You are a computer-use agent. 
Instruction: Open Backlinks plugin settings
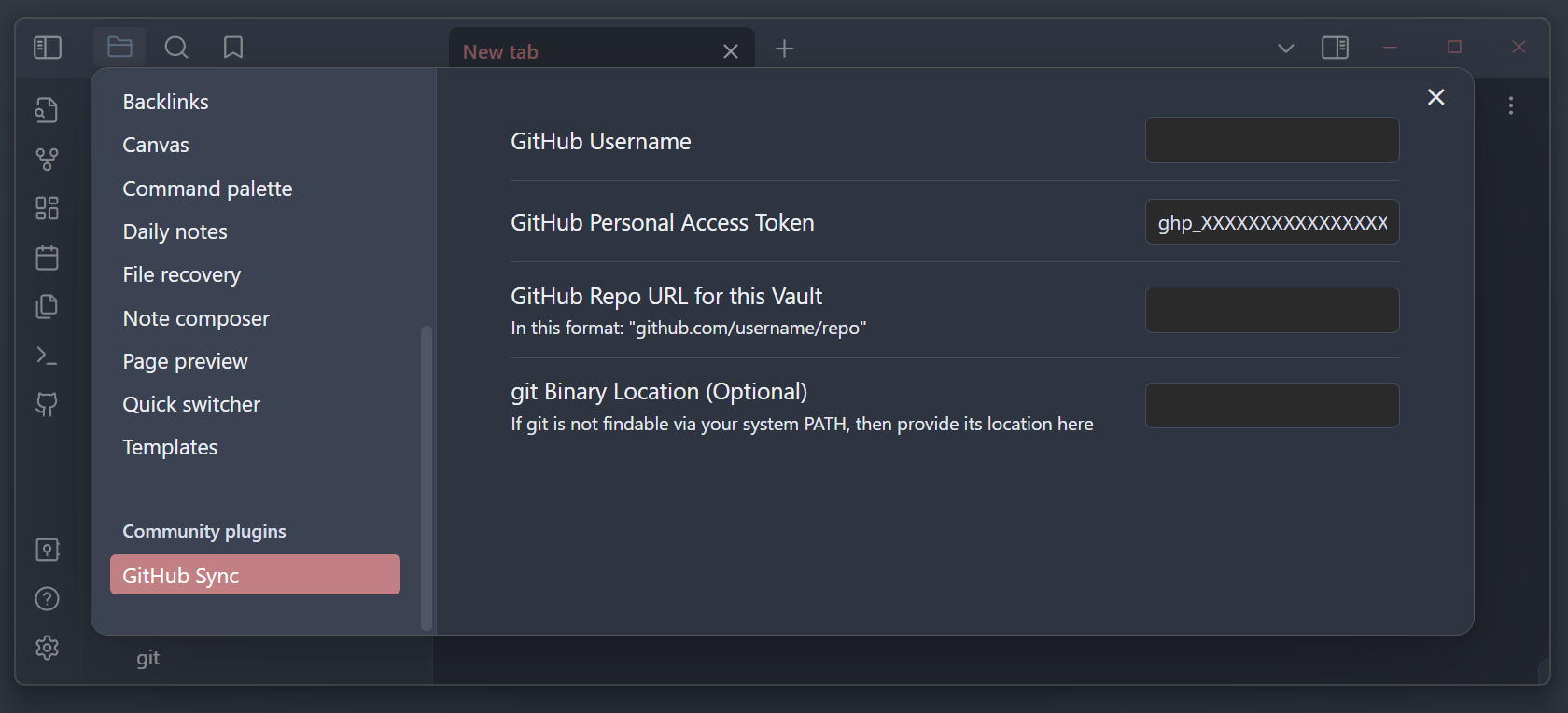coord(165,102)
